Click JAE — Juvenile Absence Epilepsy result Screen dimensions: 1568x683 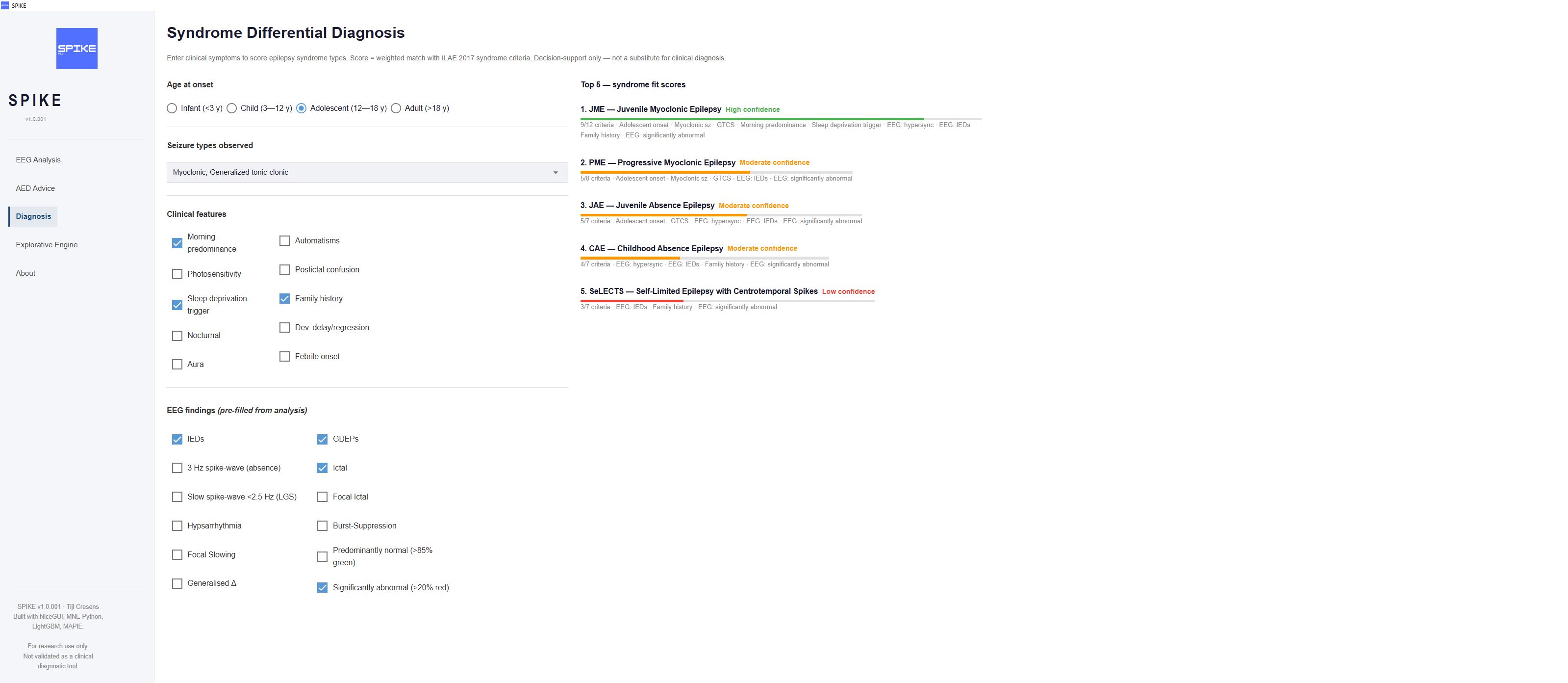(x=647, y=205)
